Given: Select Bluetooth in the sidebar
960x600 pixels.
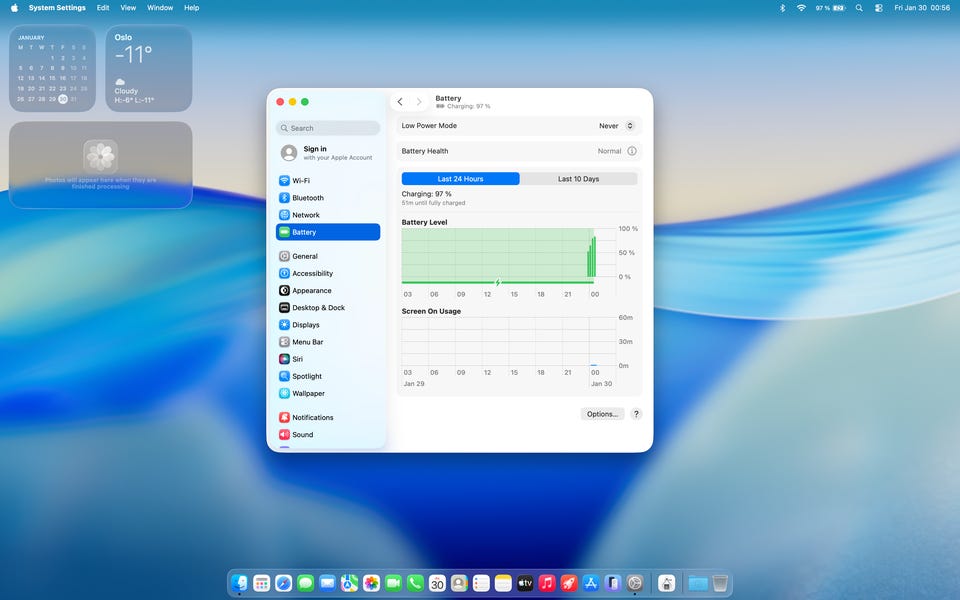Looking at the screenshot, I should pyautogui.click(x=307, y=198).
